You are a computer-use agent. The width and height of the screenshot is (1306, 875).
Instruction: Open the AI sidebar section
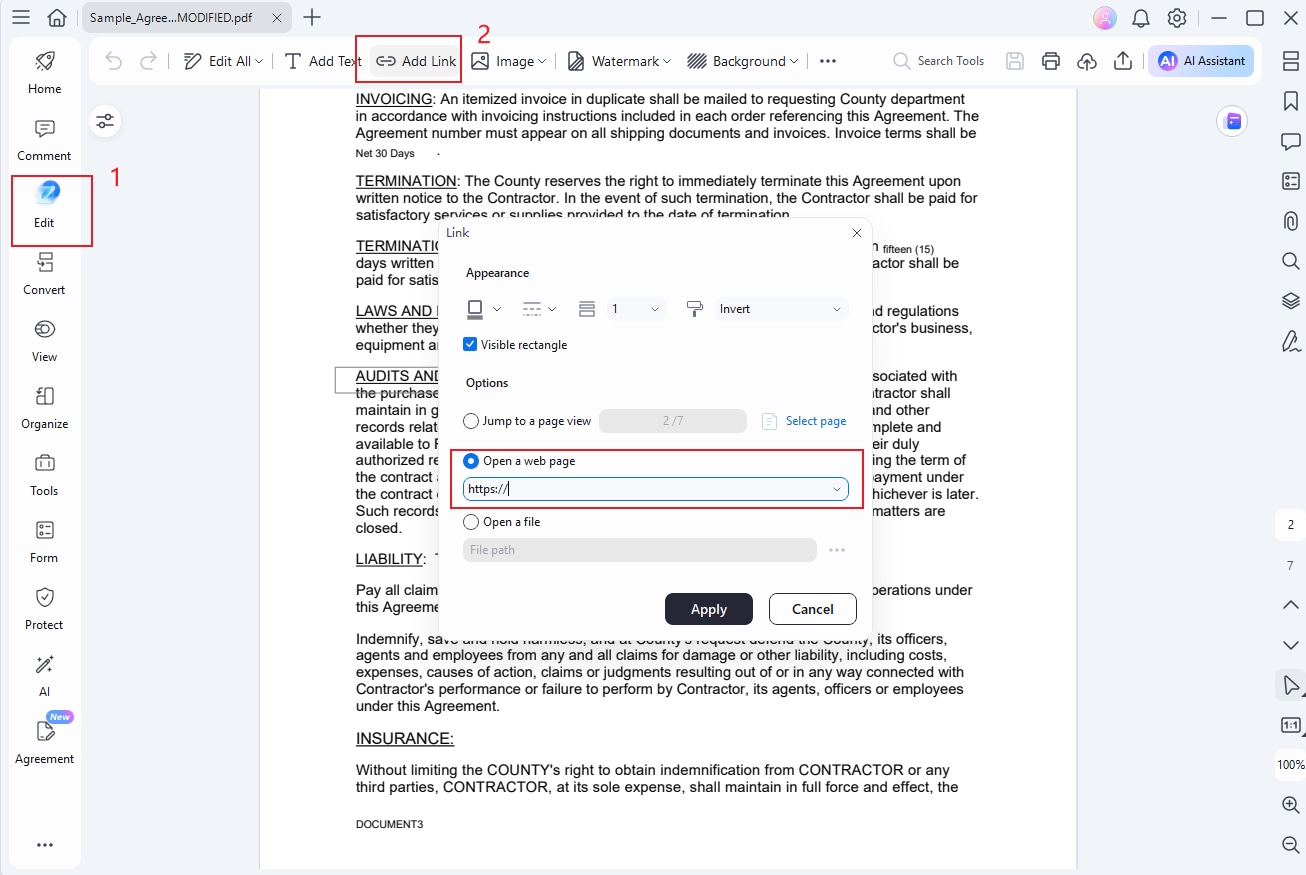click(x=44, y=676)
